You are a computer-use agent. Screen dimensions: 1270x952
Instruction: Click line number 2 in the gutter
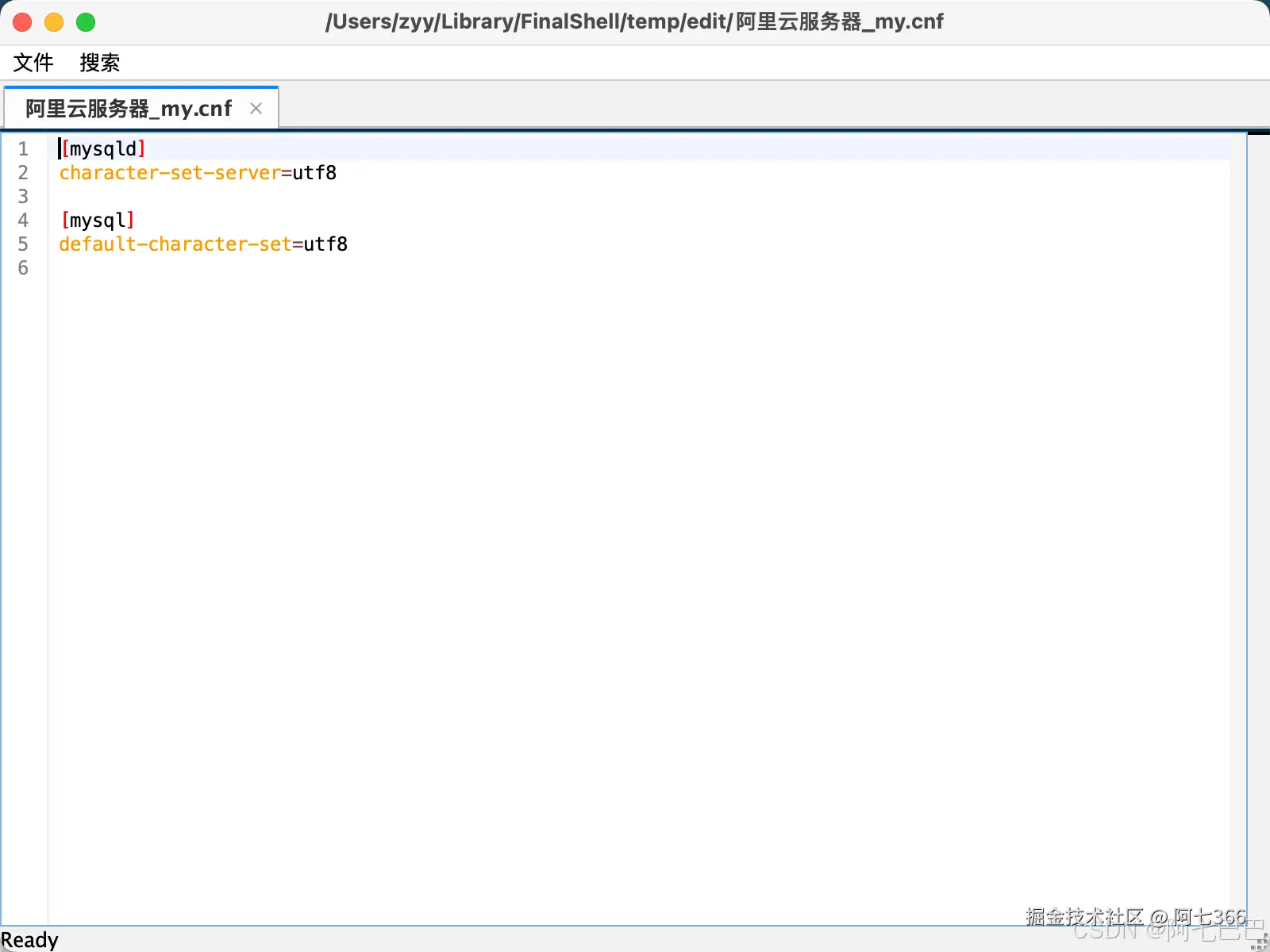pyautogui.click(x=23, y=173)
